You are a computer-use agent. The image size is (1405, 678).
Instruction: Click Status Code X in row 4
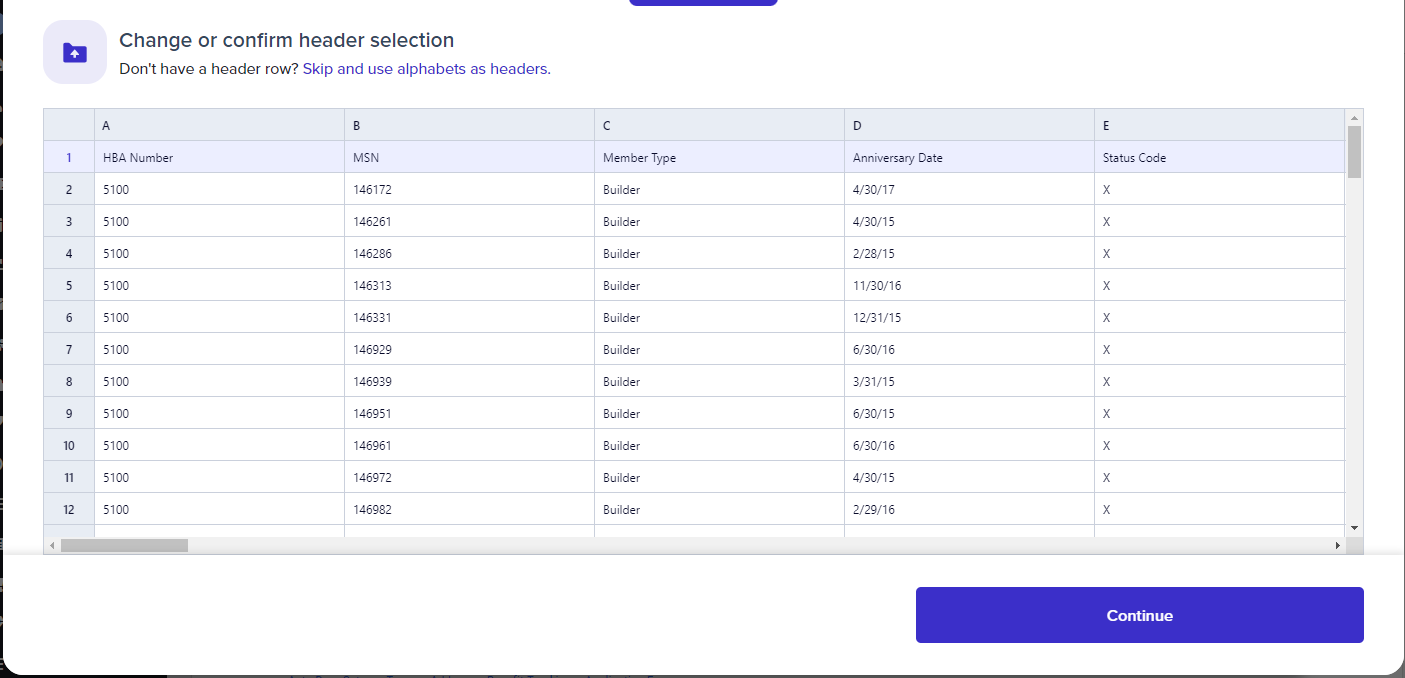pyautogui.click(x=1219, y=253)
